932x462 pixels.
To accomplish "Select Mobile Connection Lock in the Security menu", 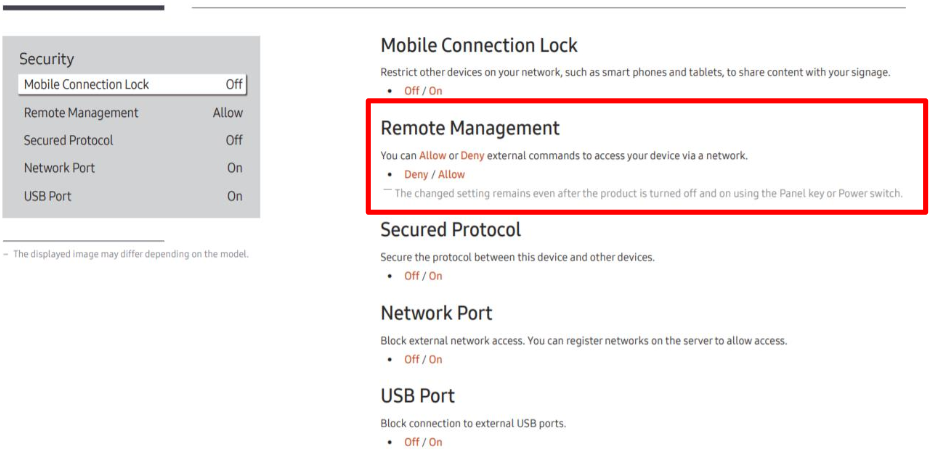I will coord(87,85).
